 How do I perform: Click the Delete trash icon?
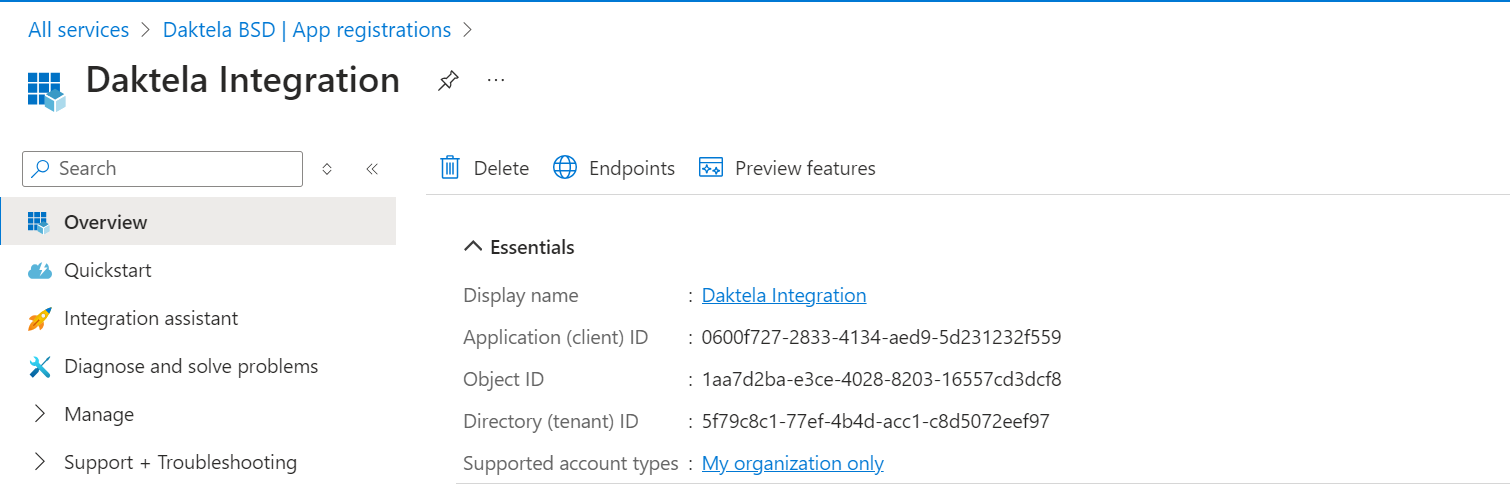coord(451,168)
